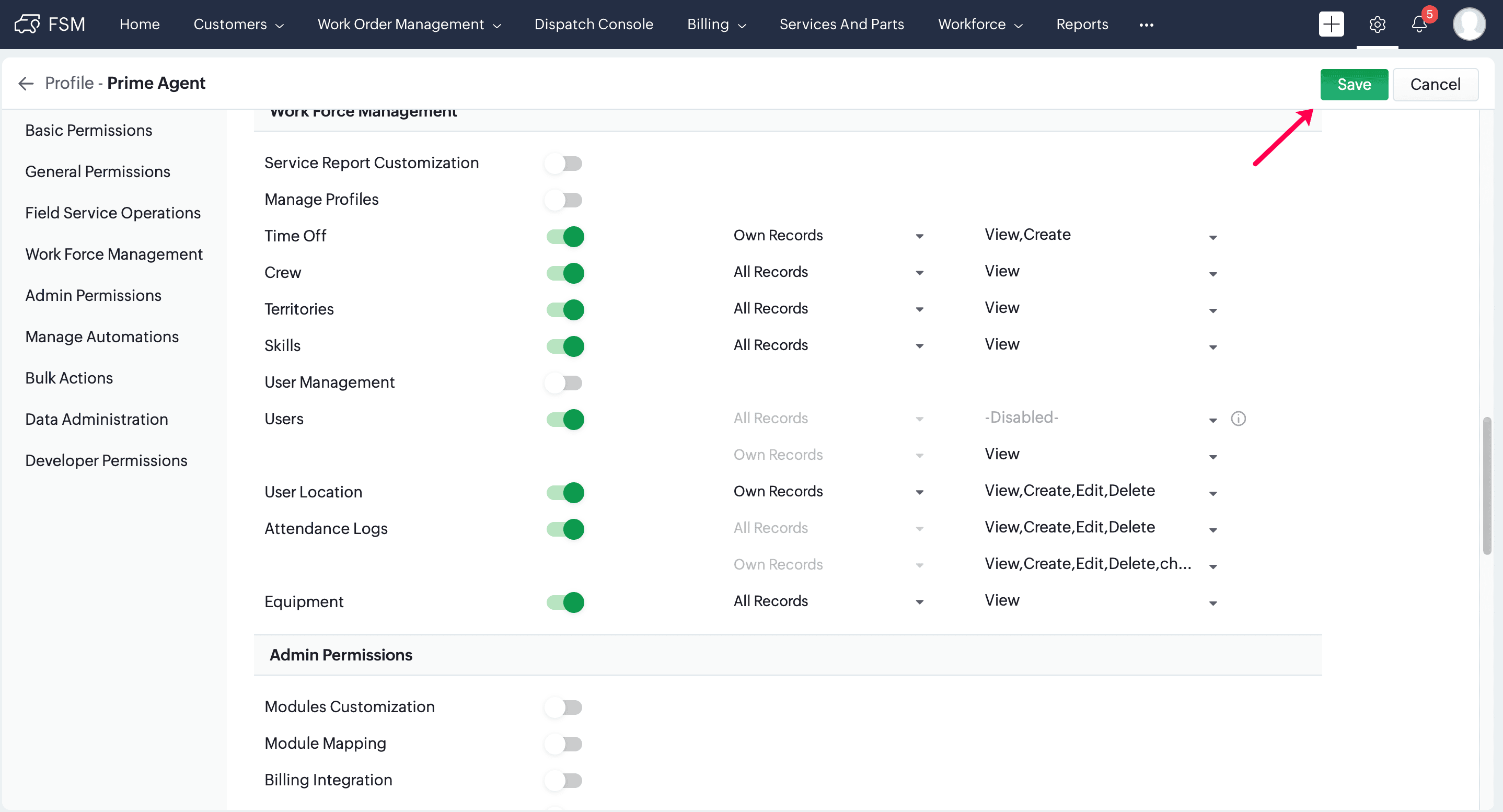
Task: Open the Work Order Management menu
Action: (x=409, y=24)
